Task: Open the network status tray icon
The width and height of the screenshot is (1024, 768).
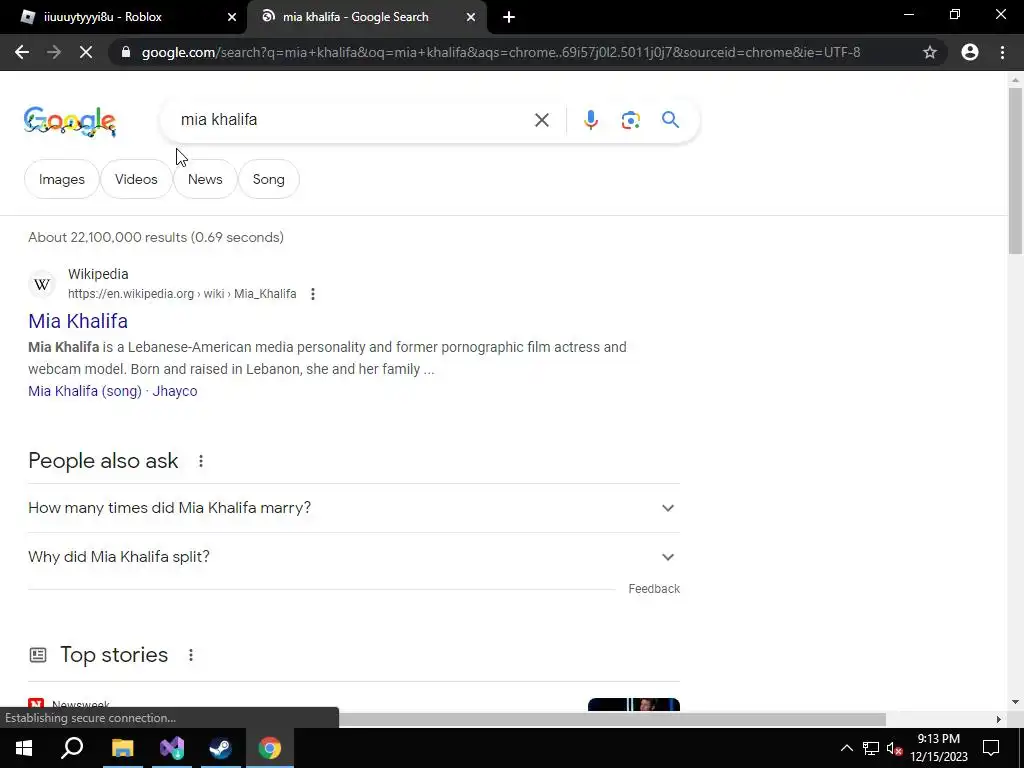Action: [x=871, y=748]
